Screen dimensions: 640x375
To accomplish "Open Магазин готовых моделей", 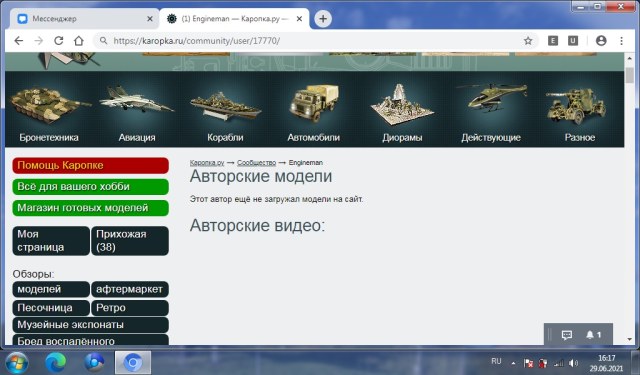I will coord(91,208).
